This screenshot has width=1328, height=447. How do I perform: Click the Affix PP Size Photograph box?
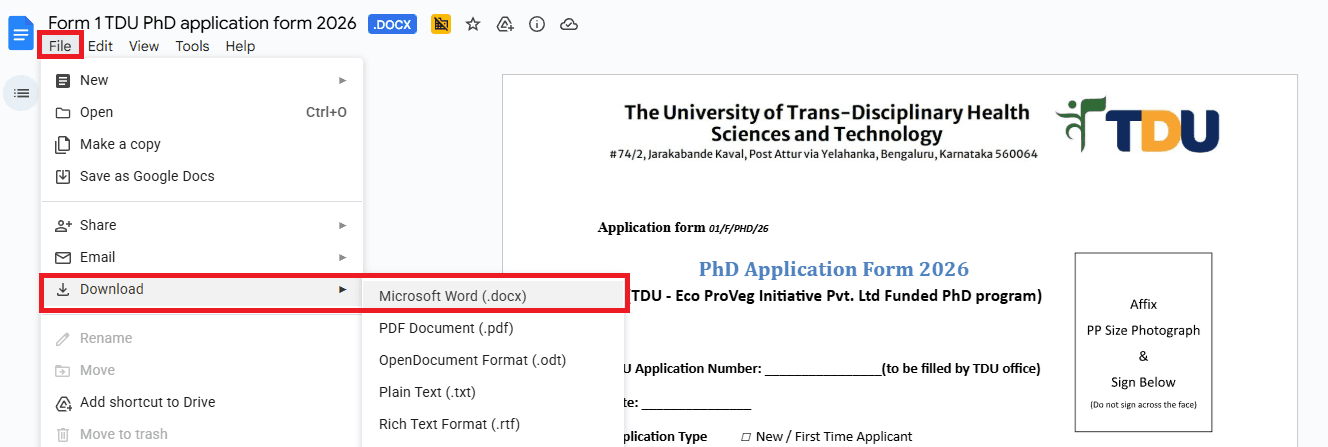click(1143, 342)
